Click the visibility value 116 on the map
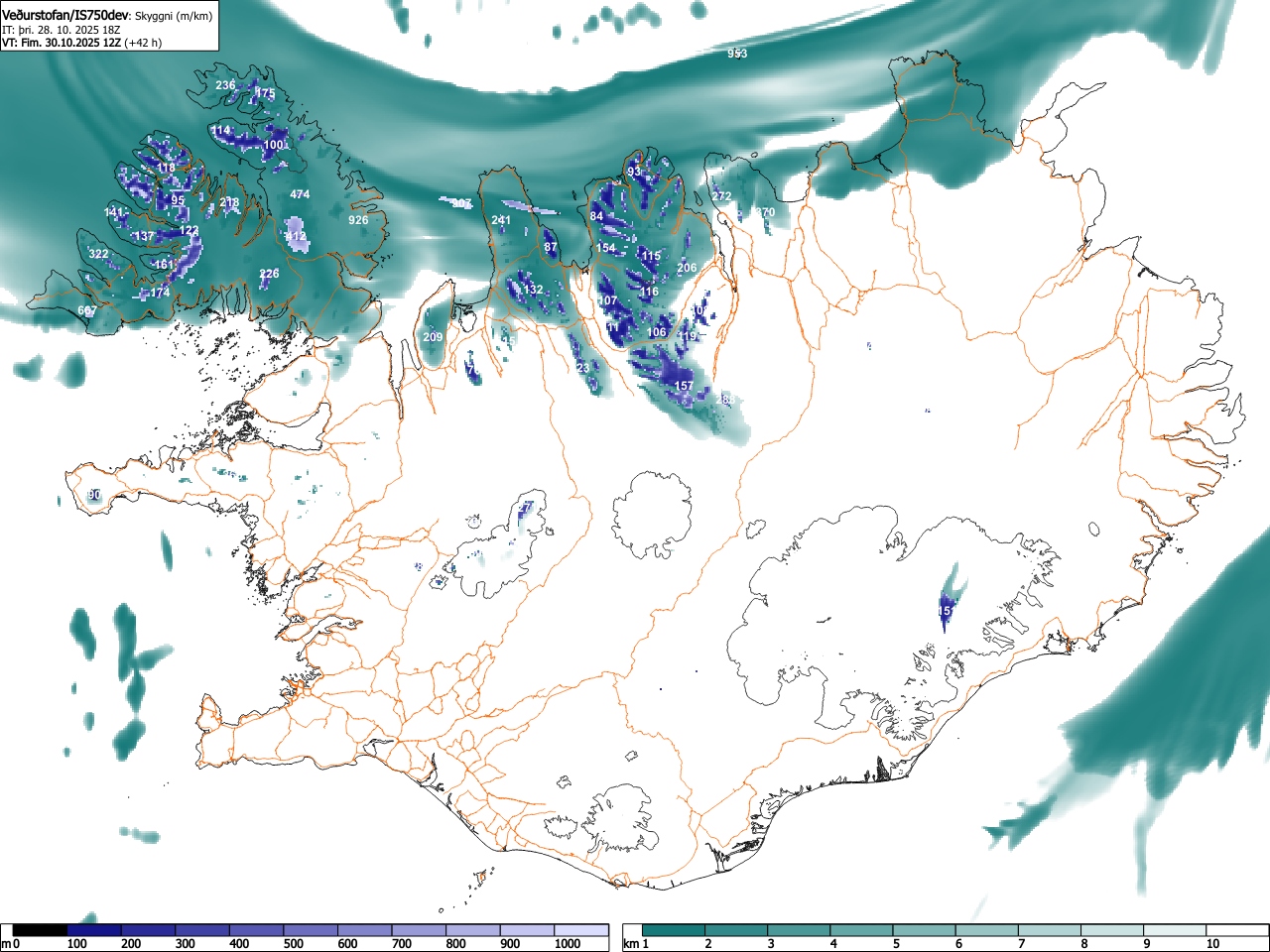This screenshot has height=952, width=1270. (x=649, y=292)
